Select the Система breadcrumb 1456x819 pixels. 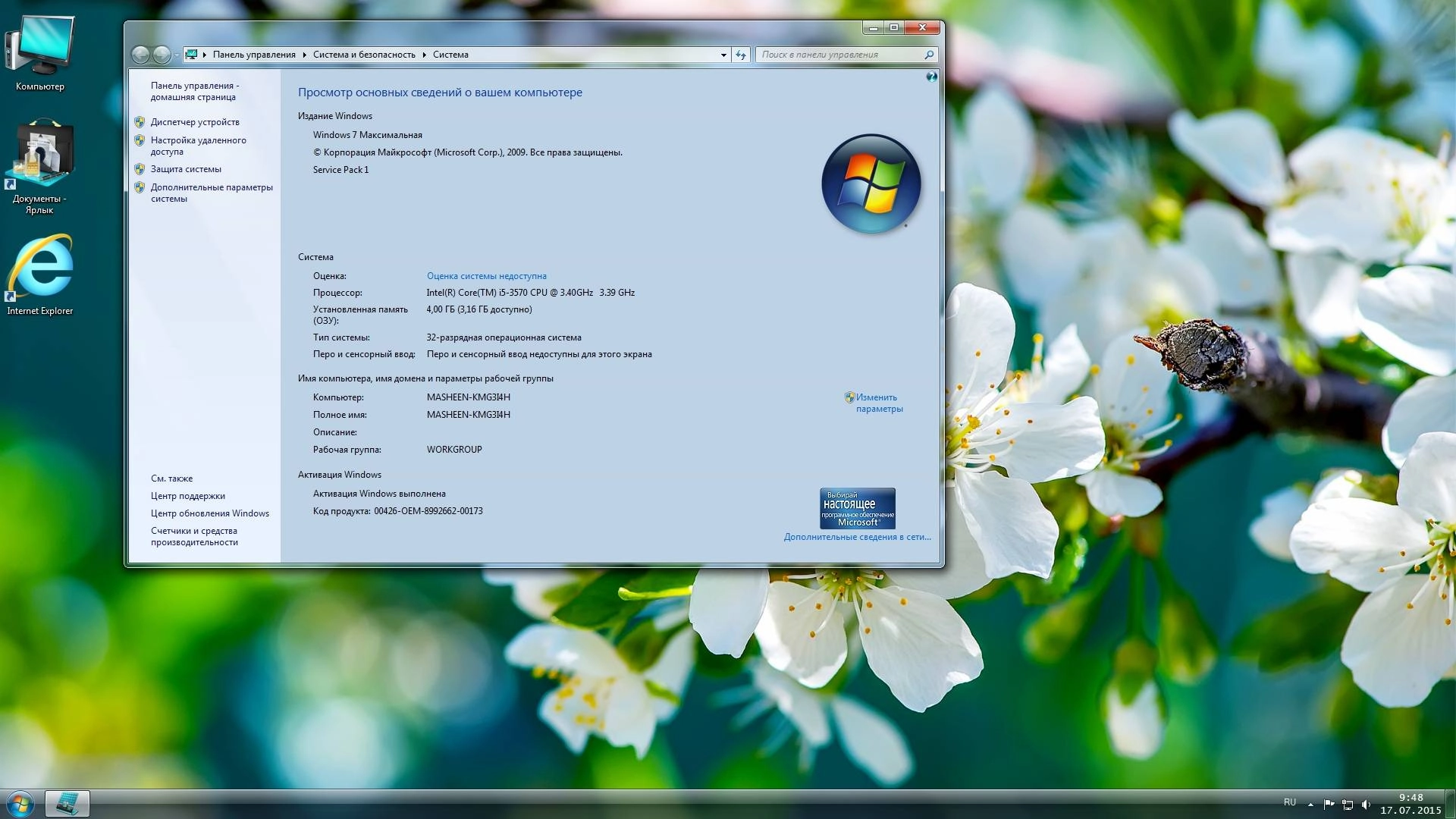pyautogui.click(x=450, y=55)
